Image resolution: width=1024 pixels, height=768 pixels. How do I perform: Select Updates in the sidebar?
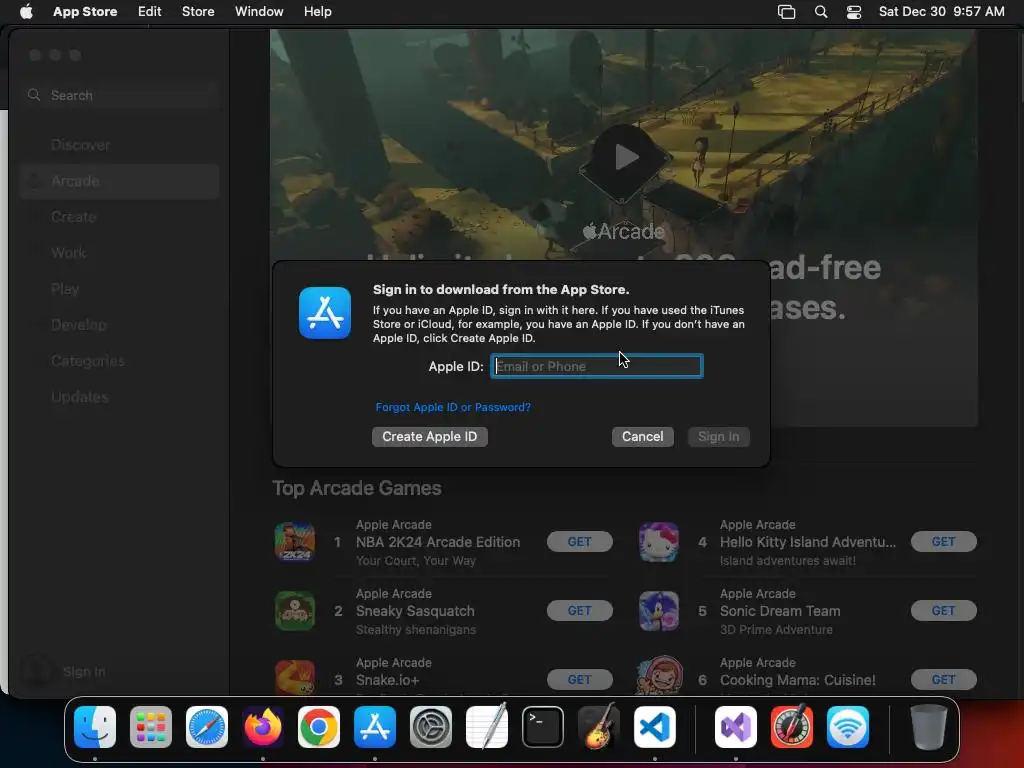(120, 396)
